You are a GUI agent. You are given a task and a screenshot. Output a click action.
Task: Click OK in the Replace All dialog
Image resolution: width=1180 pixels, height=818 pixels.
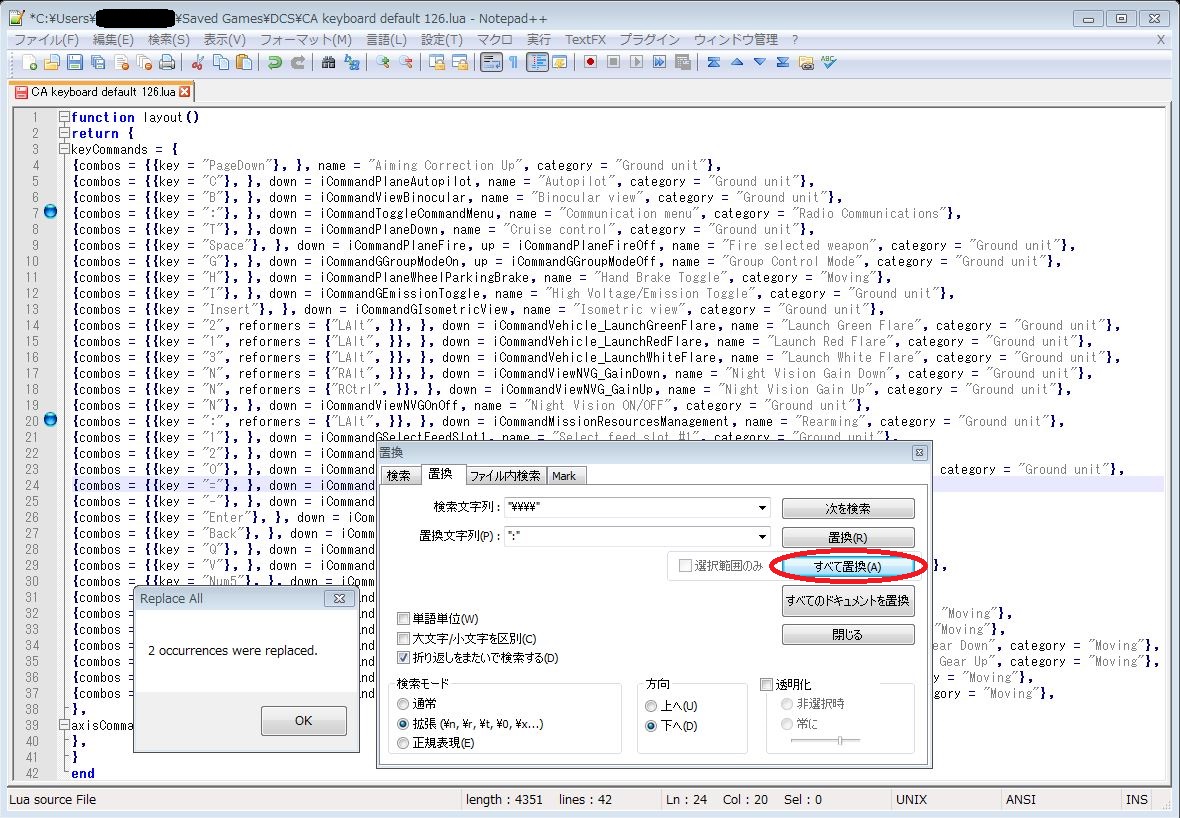[x=303, y=720]
